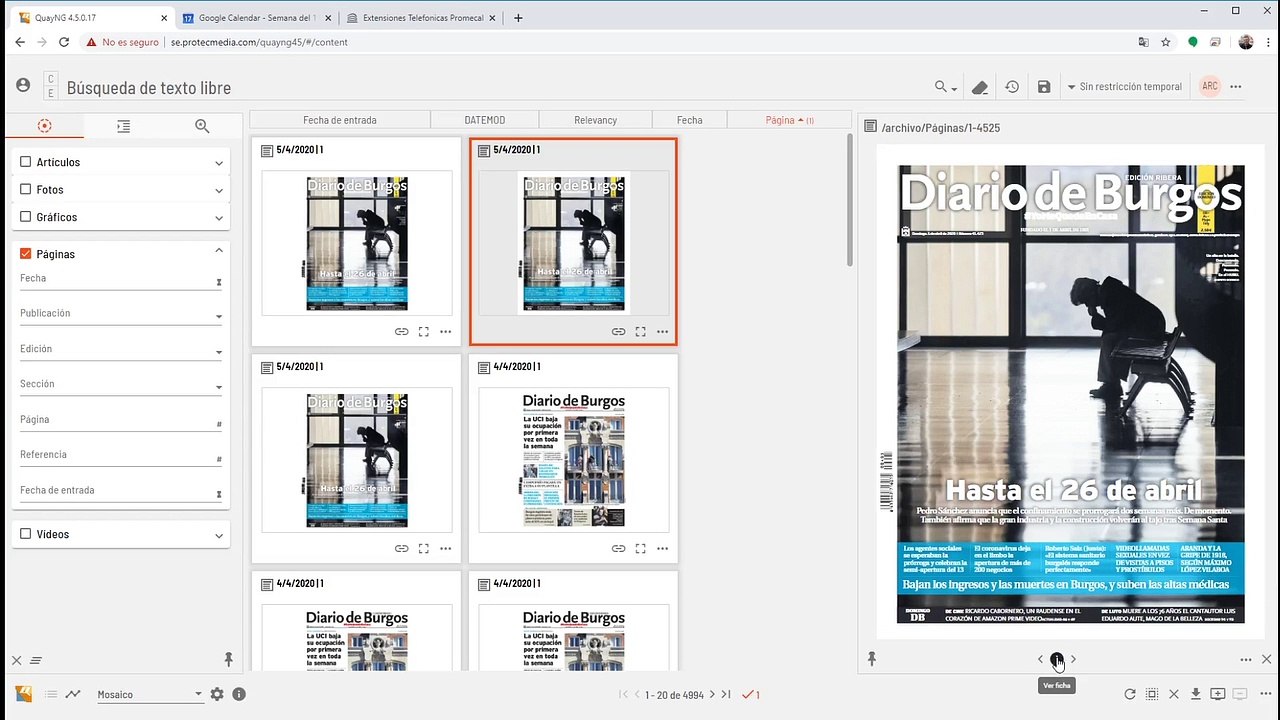
Task: Click the Página number input field
Action: click(121, 420)
